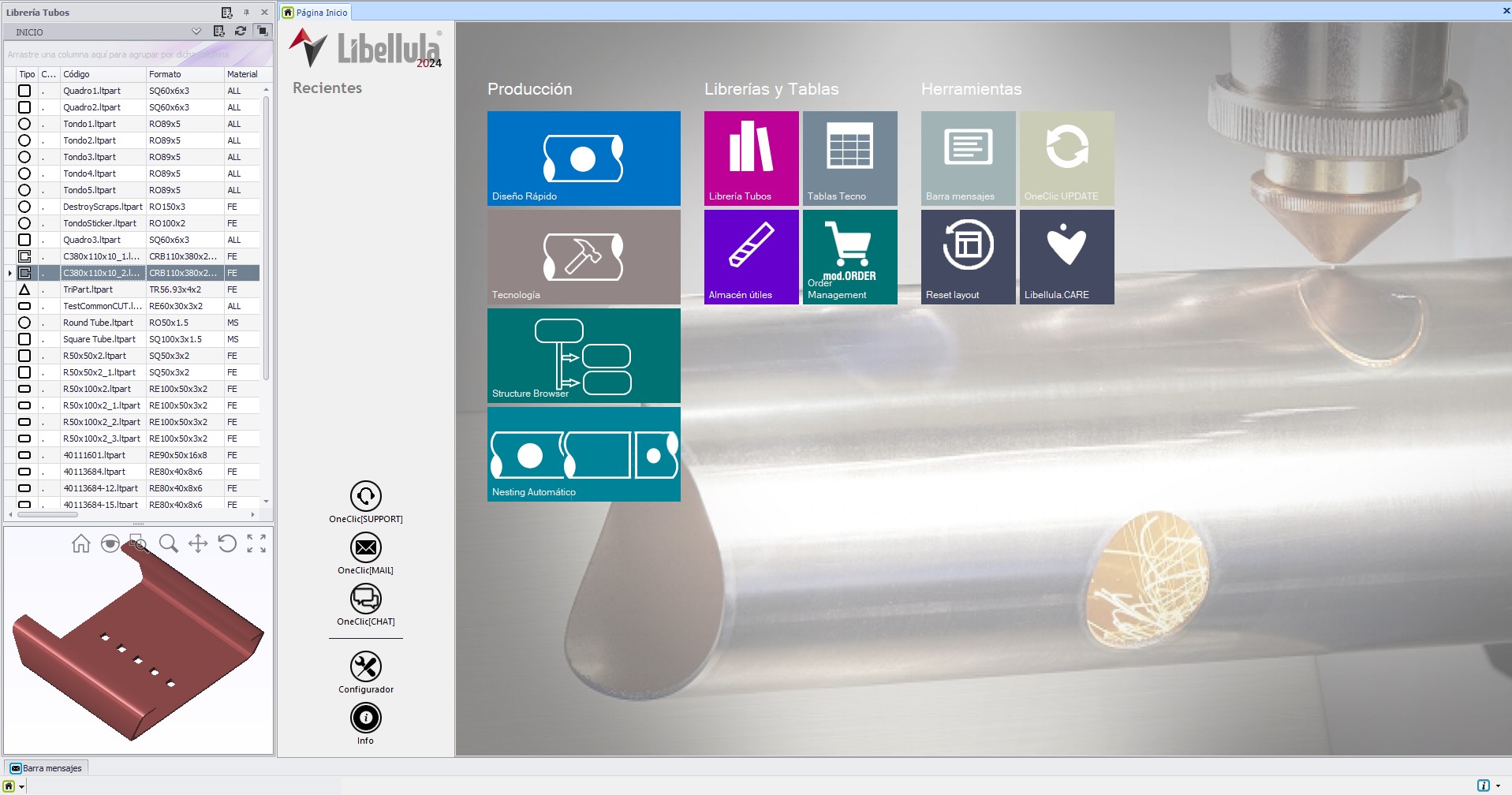Image resolution: width=1512 pixels, height=795 pixels.
Task: Open the Configurador tools icon
Action: coord(366,666)
